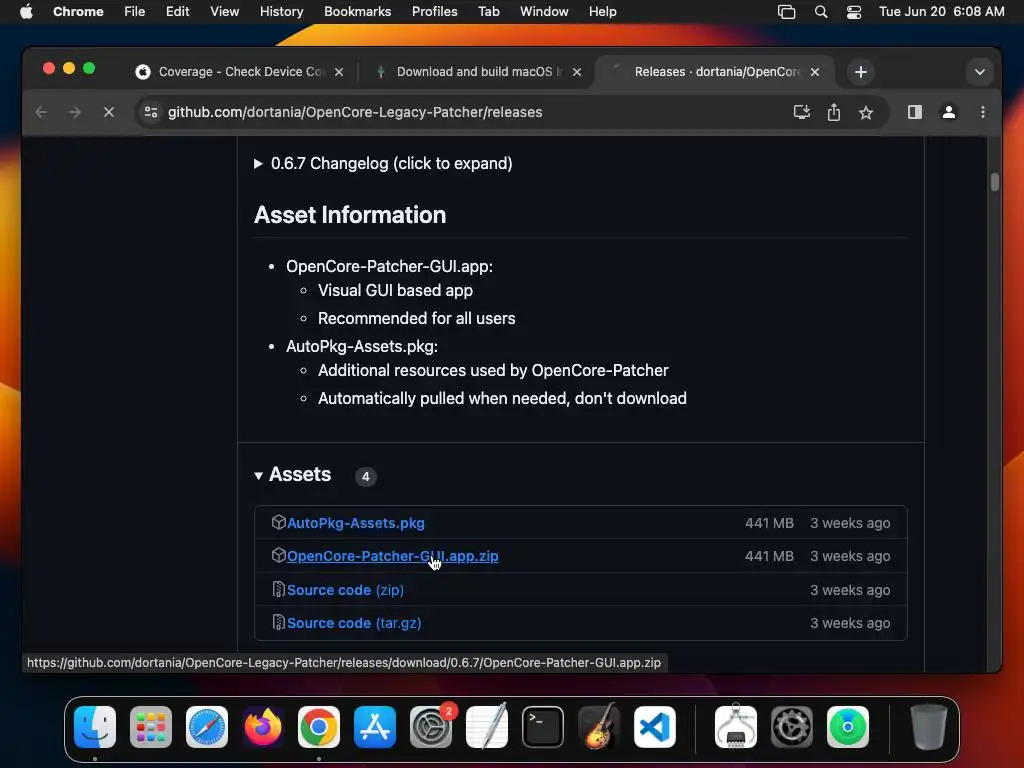Open the Apple menu

coord(26,11)
